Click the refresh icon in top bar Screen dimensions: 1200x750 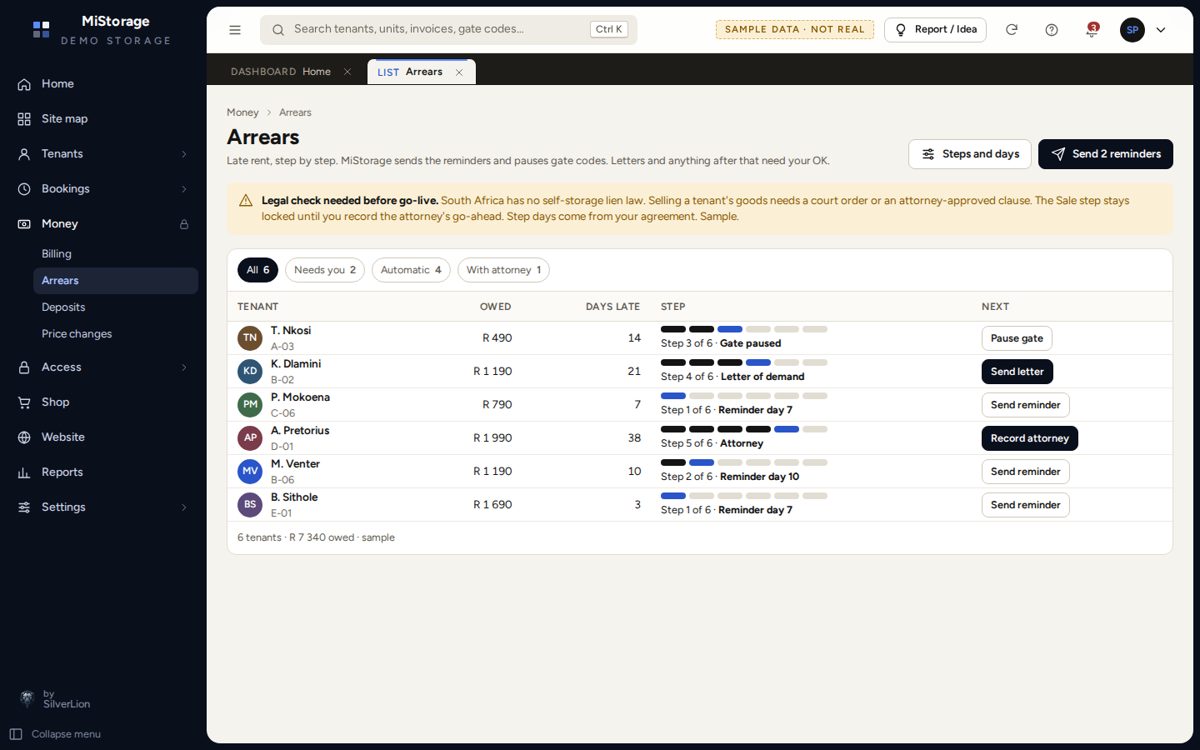click(1012, 30)
